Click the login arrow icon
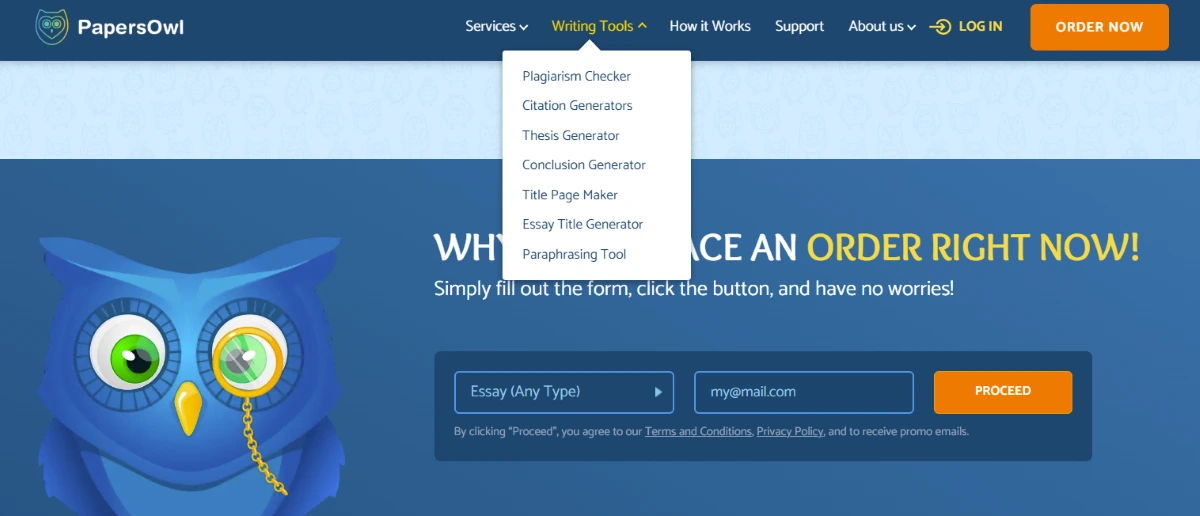Viewport: 1200px width, 516px height. [x=940, y=27]
